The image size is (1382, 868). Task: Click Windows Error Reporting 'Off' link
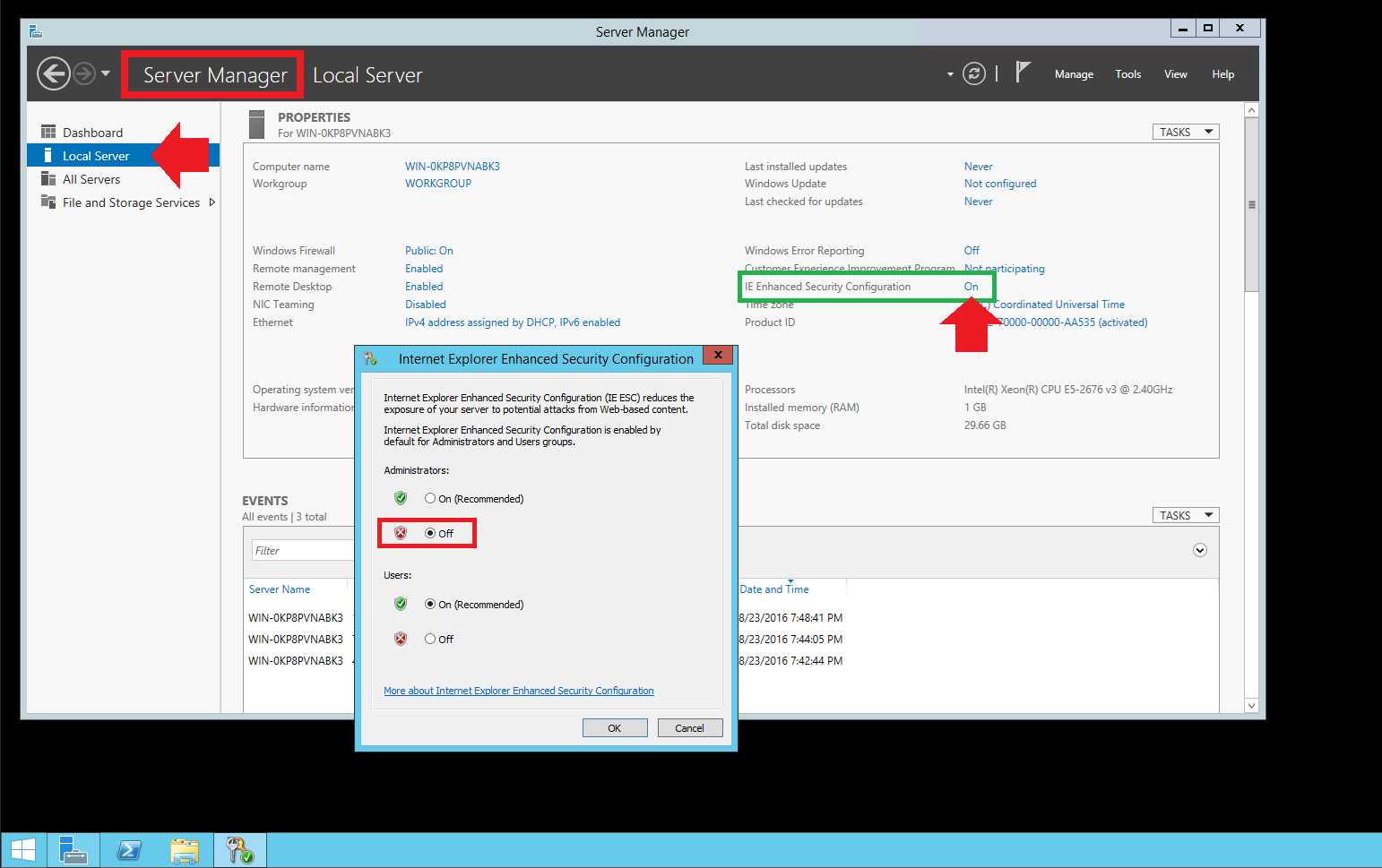tap(972, 251)
